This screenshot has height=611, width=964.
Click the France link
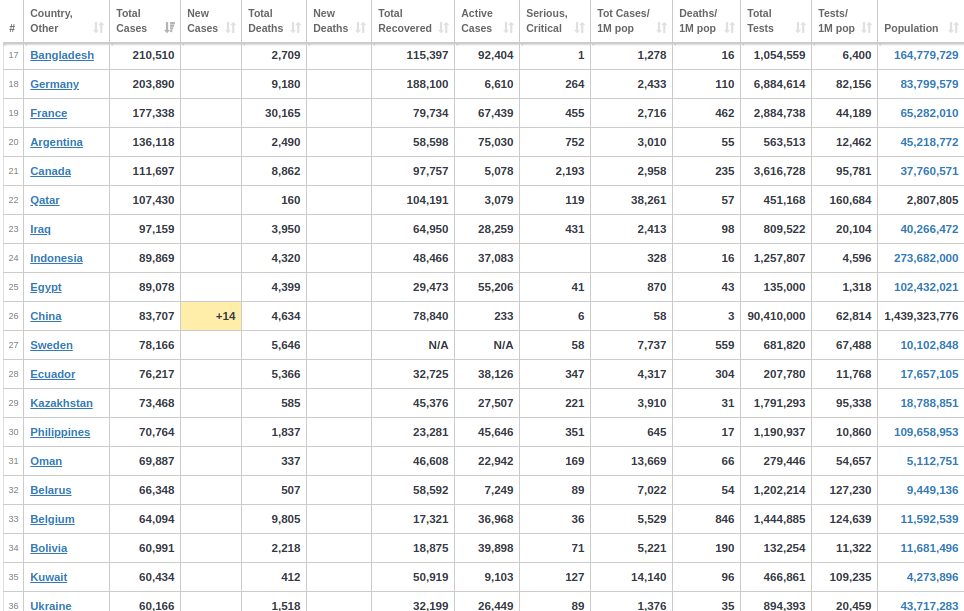(x=49, y=113)
